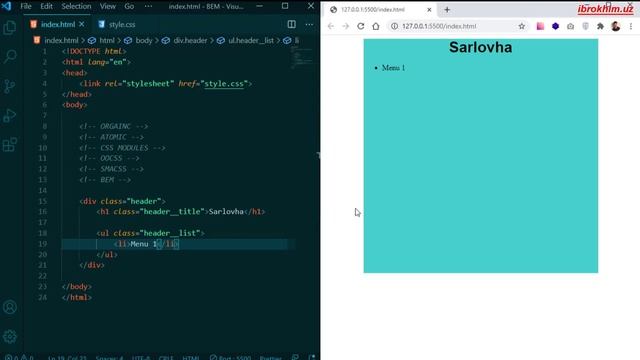Click the pink extension icon
This screenshot has height=360, width=640.
(x=540, y=26)
